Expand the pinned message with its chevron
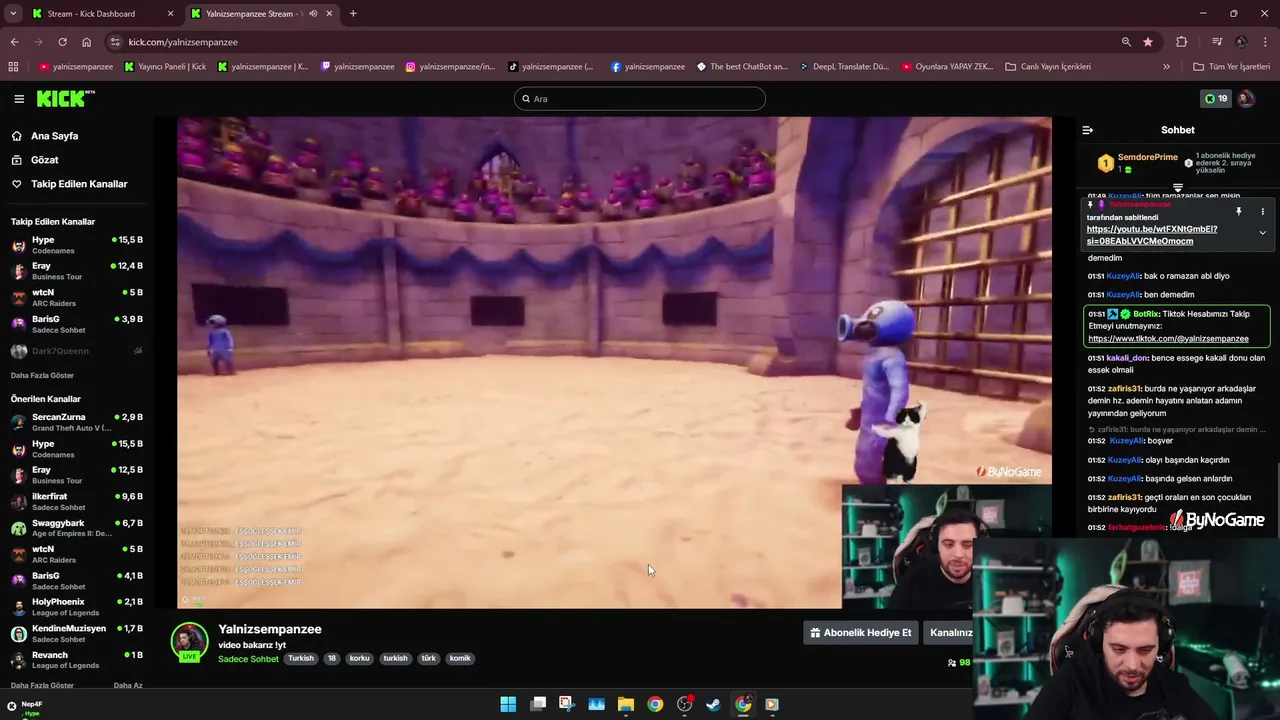Viewport: 1280px width, 720px height. pos(1262,233)
